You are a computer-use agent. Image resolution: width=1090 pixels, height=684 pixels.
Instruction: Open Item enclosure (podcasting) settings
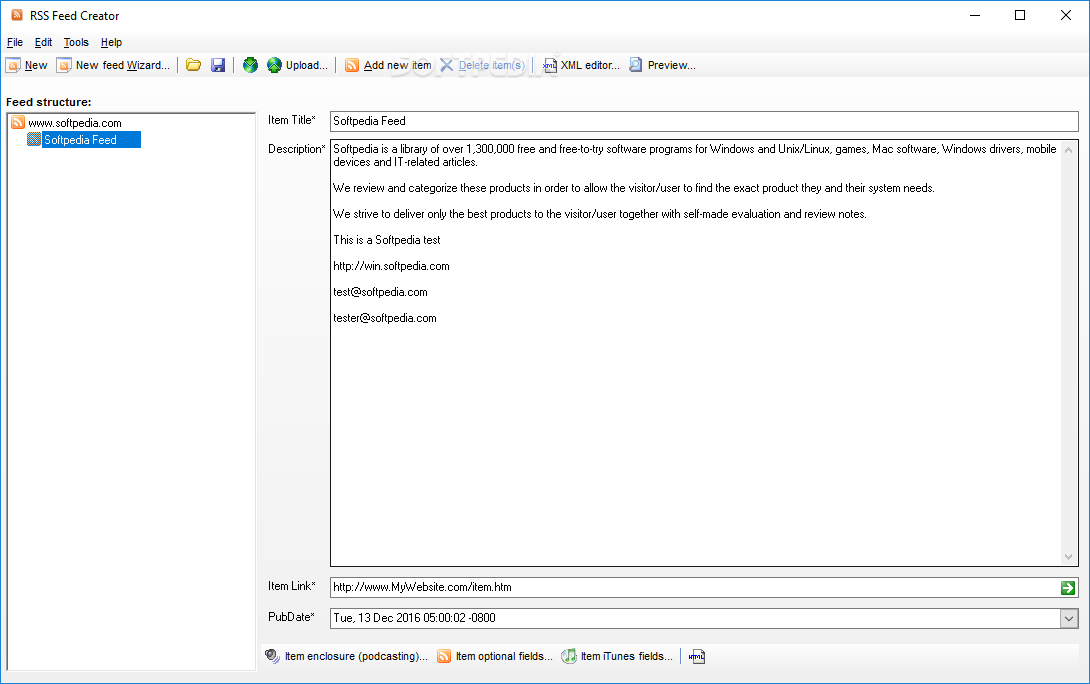point(346,656)
